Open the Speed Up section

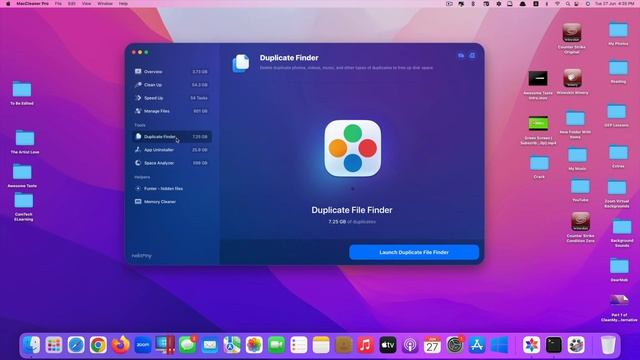click(x=171, y=98)
